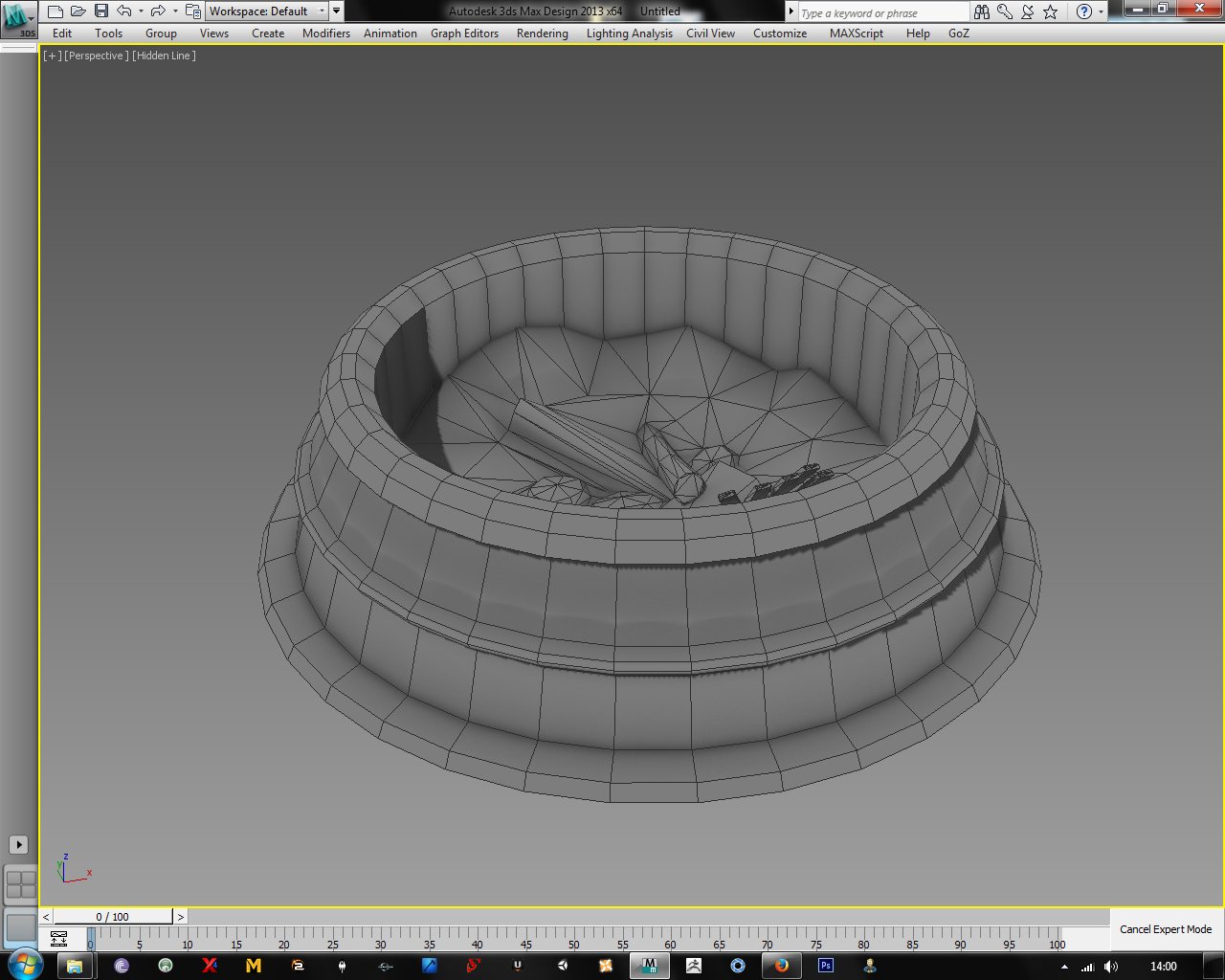Screen dimensions: 1225x980
Task: Open the 3ds Max application menu button
Action: click(19, 19)
